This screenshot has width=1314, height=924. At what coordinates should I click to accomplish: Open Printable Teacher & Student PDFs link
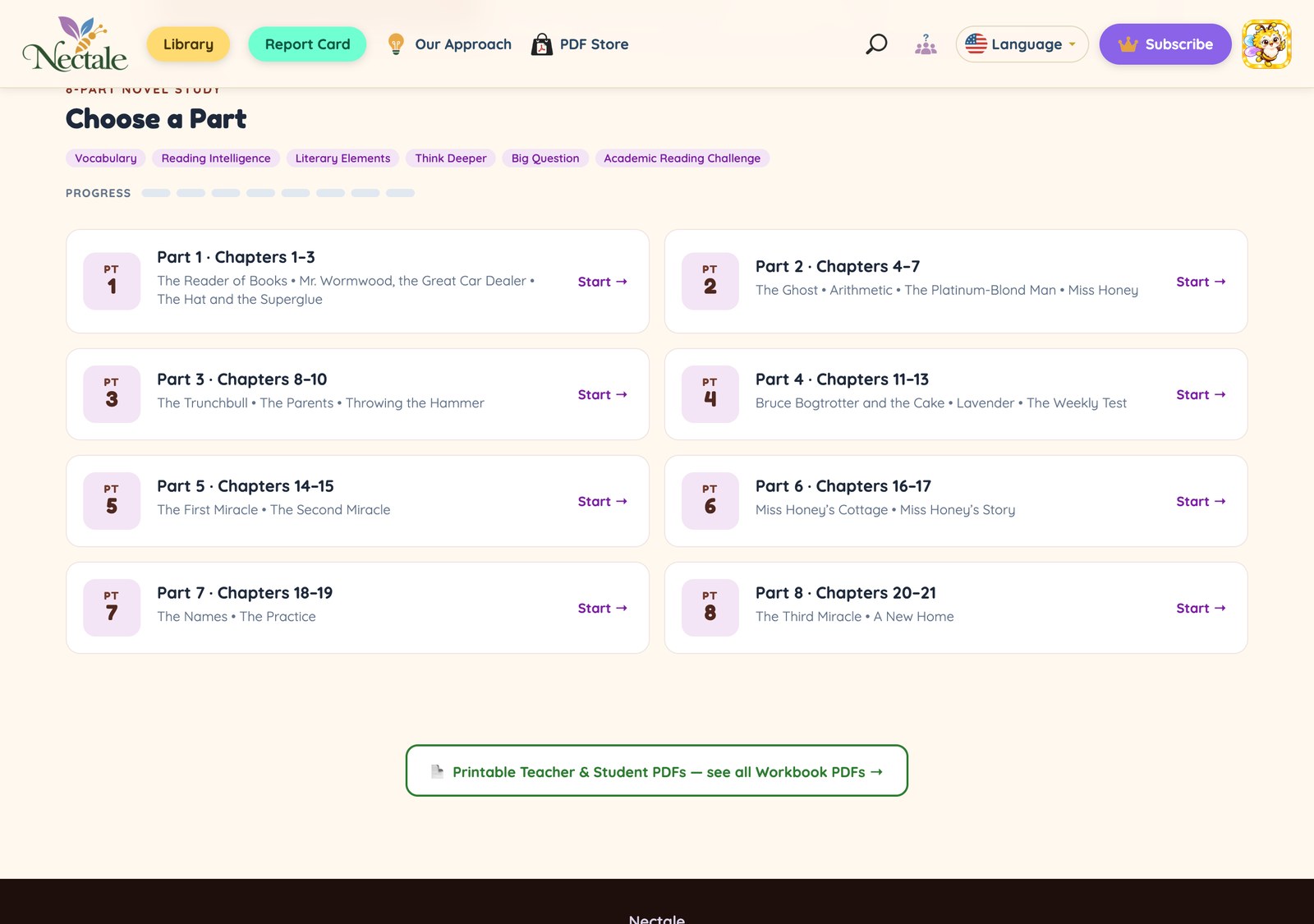pyautogui.click(x=656, y=770)
